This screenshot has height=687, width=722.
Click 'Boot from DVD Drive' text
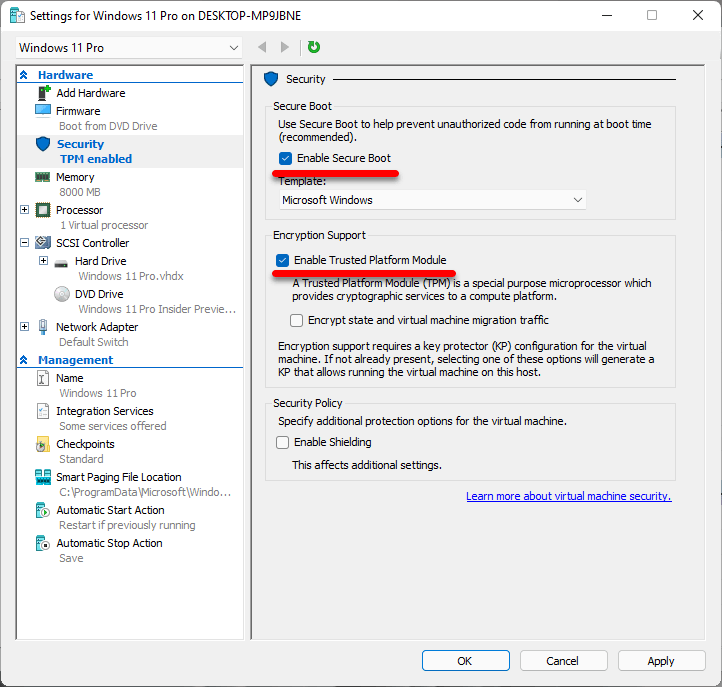click(x=108, y=126)
